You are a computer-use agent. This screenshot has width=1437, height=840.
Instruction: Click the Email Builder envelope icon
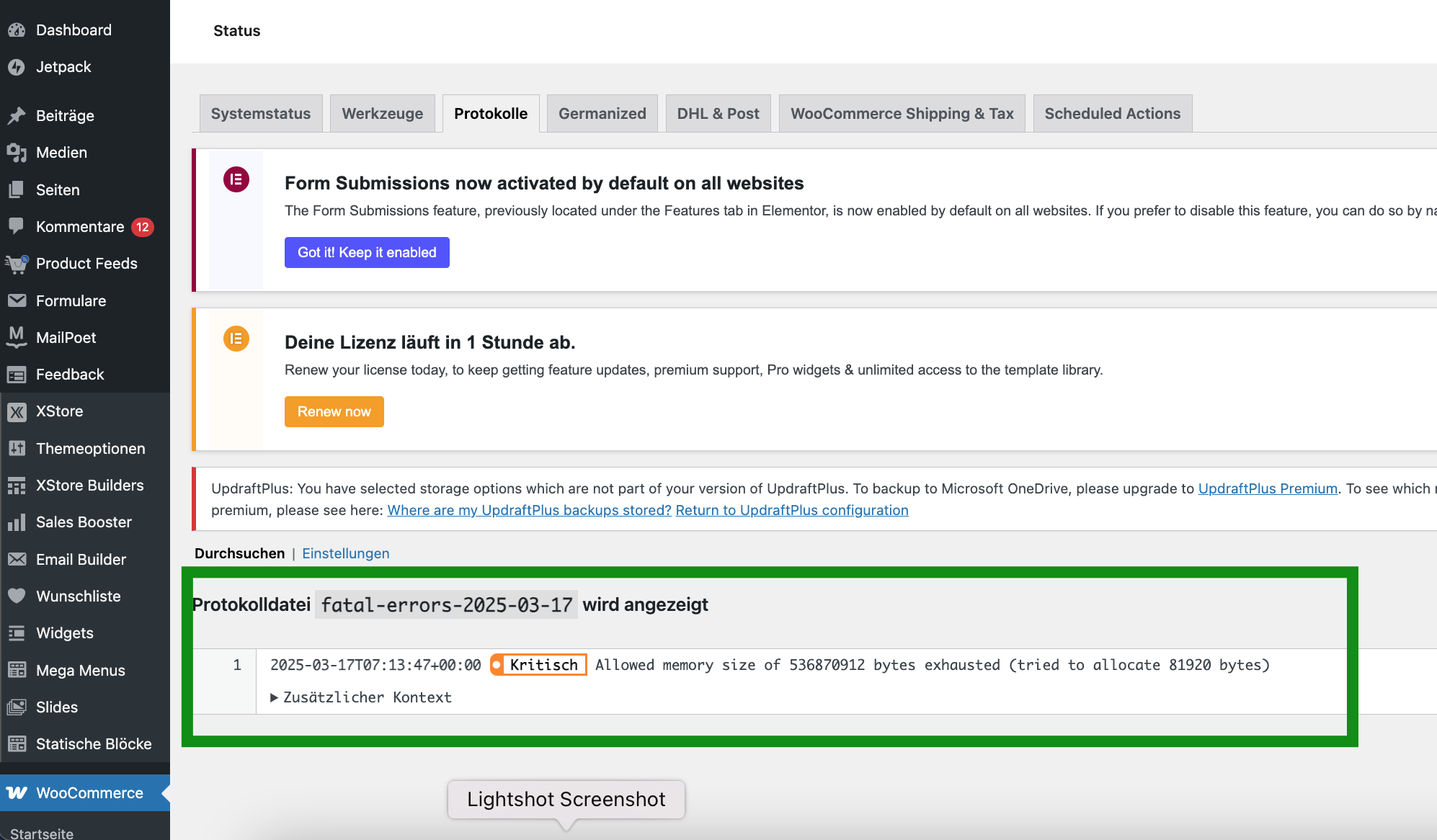[x=17, y=560]
